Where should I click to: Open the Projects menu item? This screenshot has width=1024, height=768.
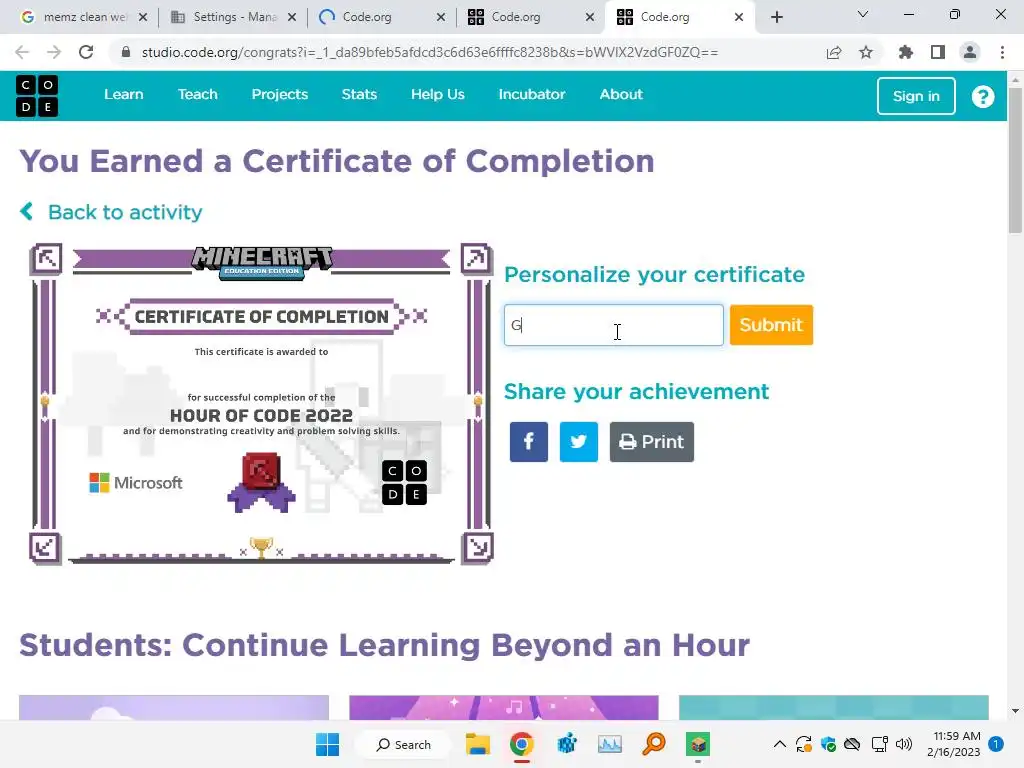280,95
